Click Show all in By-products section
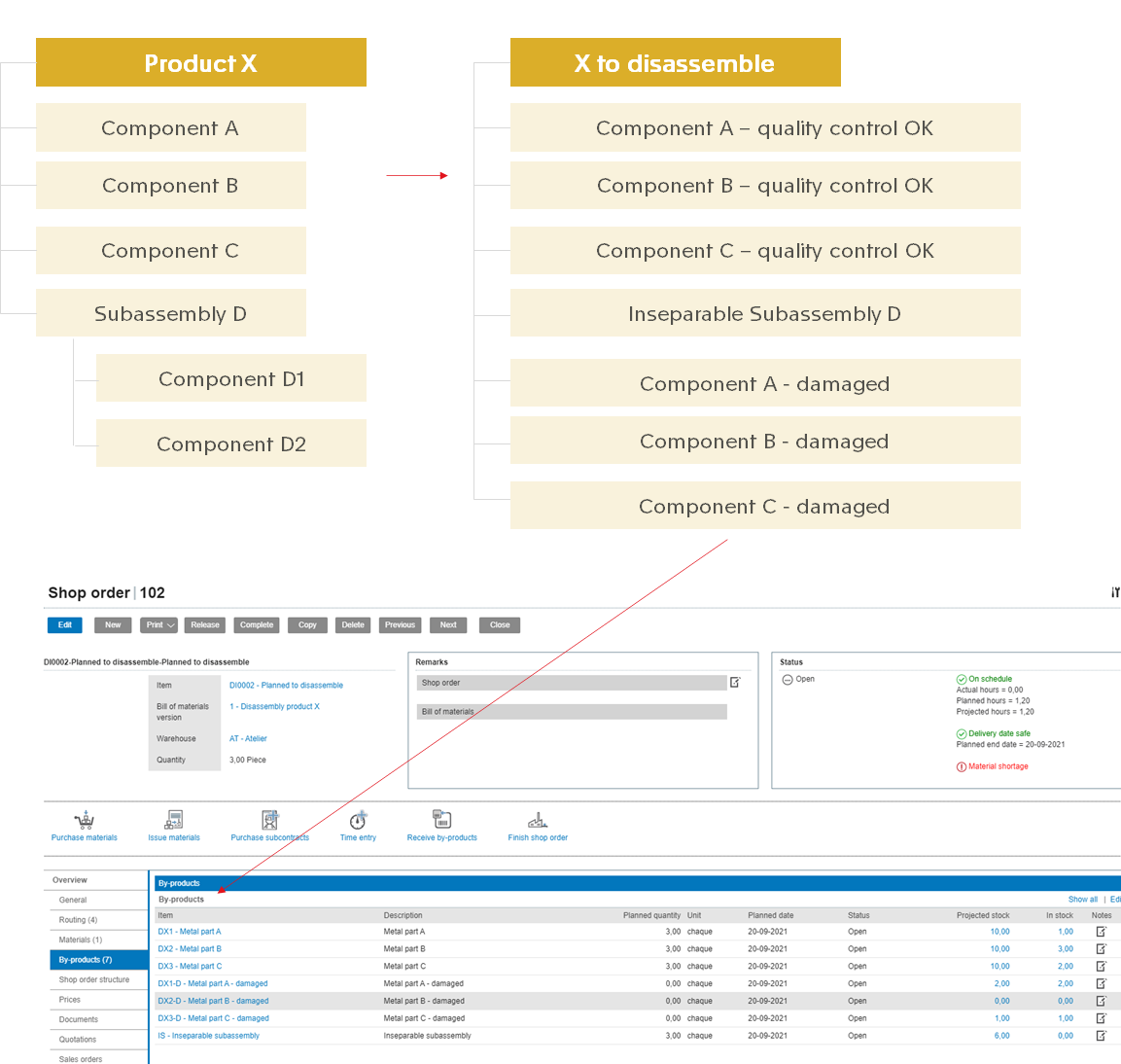Screen dimensions: 1121x1064 click(x=1082, y=900)
